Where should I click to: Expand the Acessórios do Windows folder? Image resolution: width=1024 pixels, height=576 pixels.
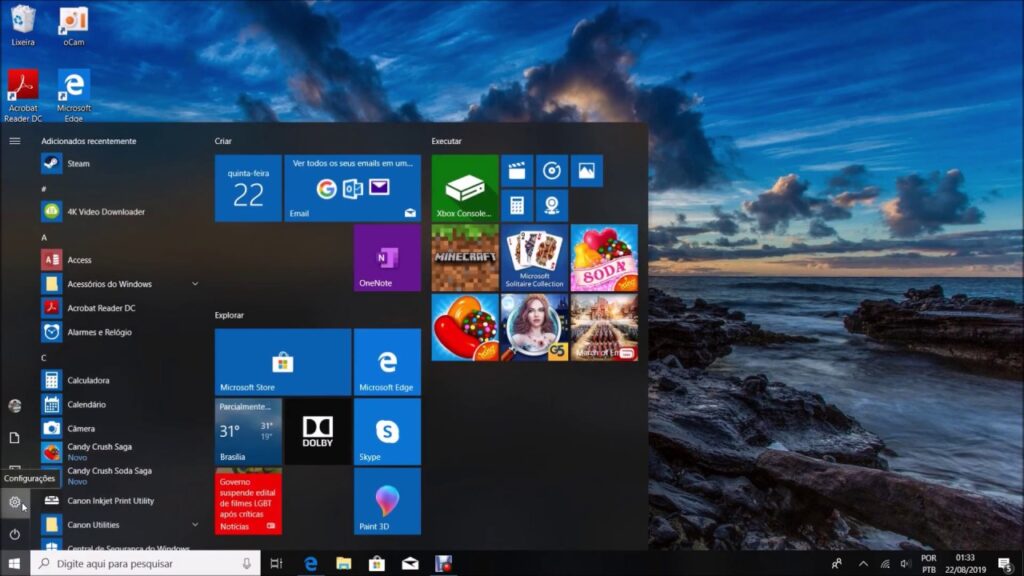tap(195, 284)
